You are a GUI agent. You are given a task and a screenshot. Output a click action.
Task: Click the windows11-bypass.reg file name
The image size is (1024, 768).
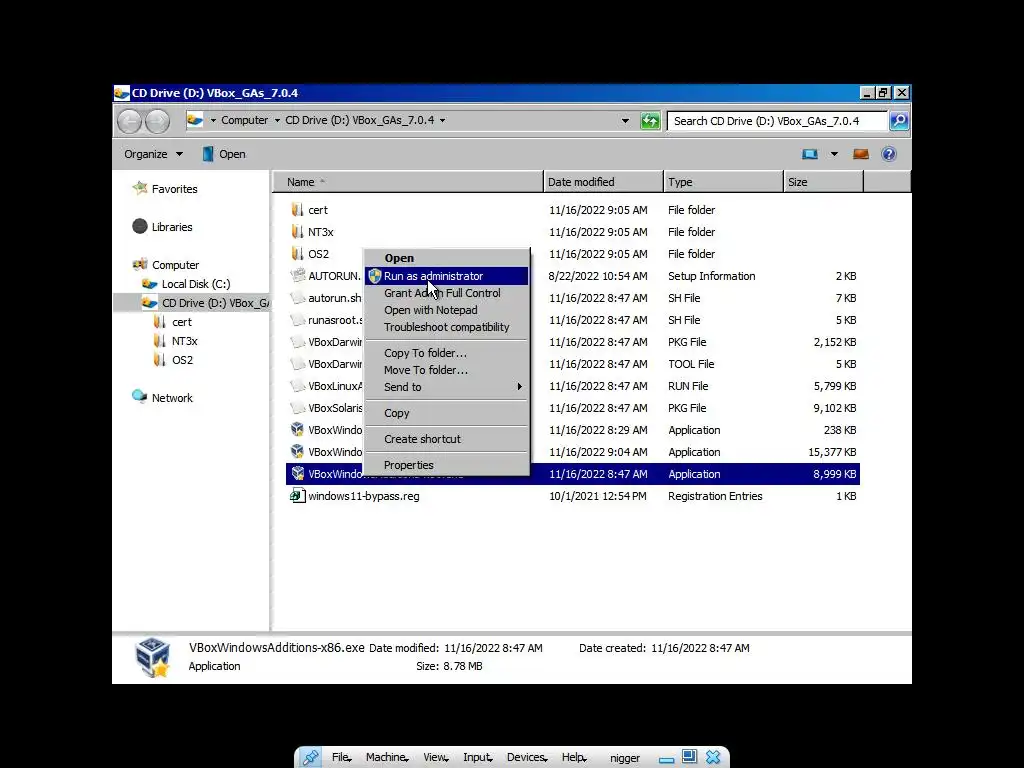tap(364, 496)
